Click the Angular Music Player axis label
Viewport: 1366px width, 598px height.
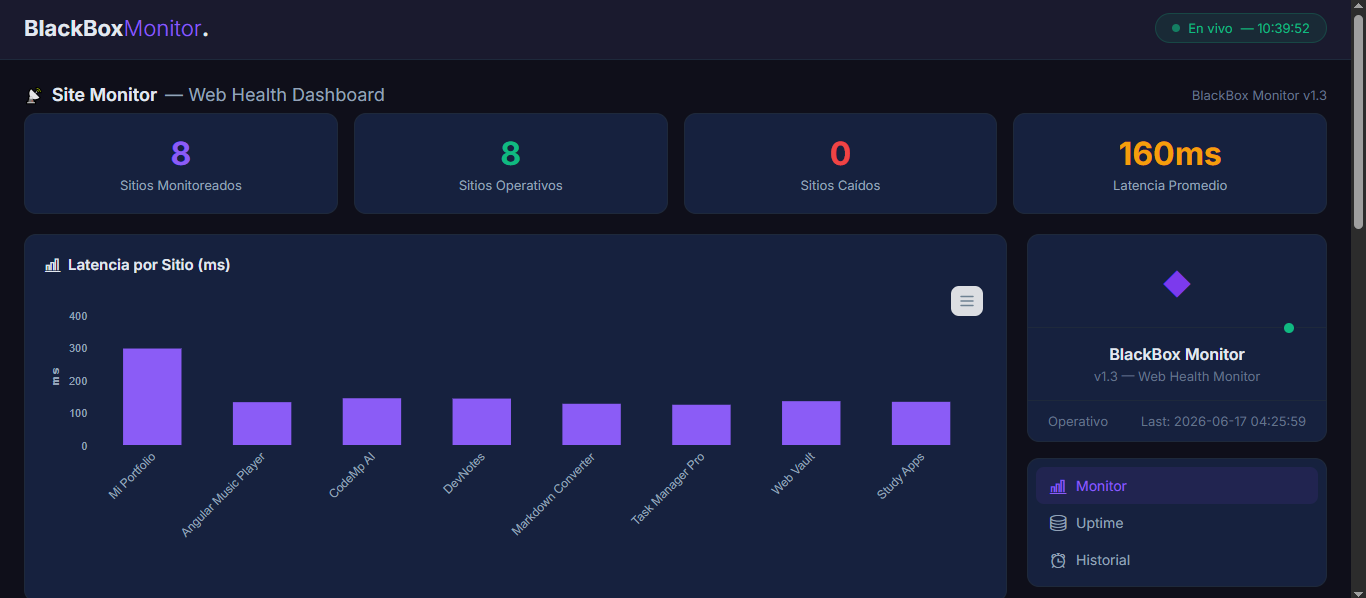(x=223, y=495)
